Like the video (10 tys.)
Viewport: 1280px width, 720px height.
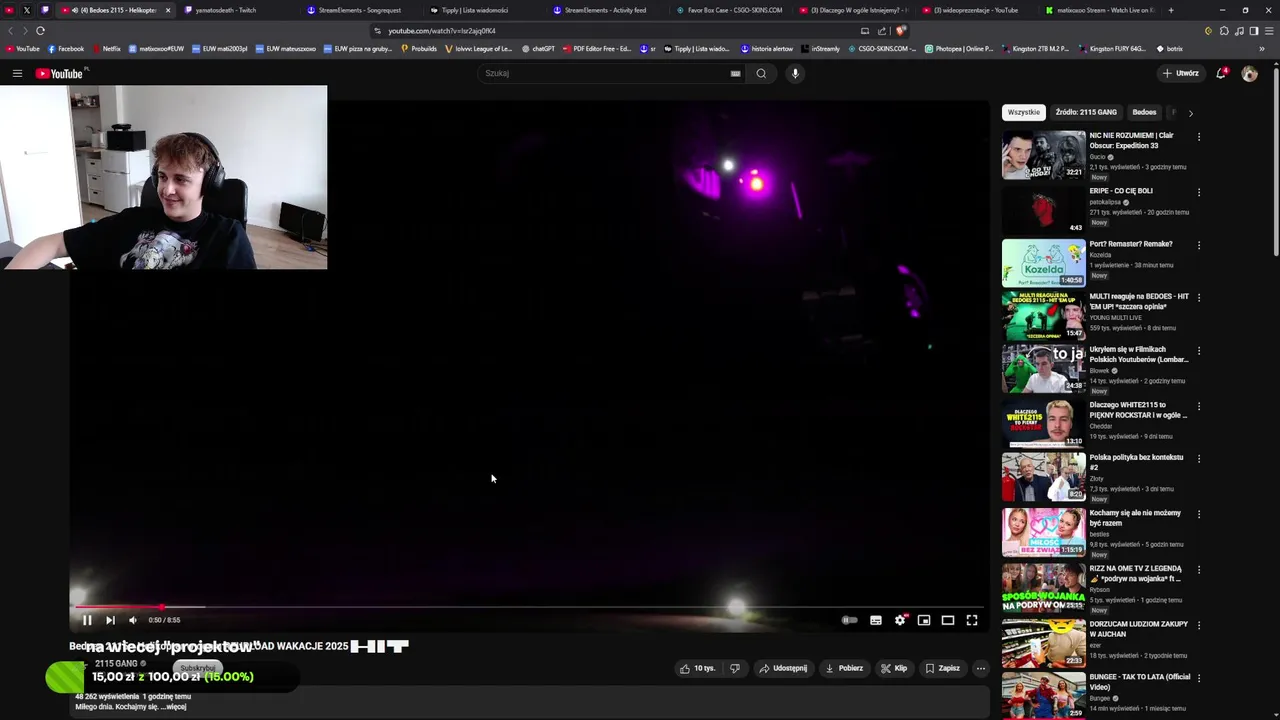[x=697, y=668]
